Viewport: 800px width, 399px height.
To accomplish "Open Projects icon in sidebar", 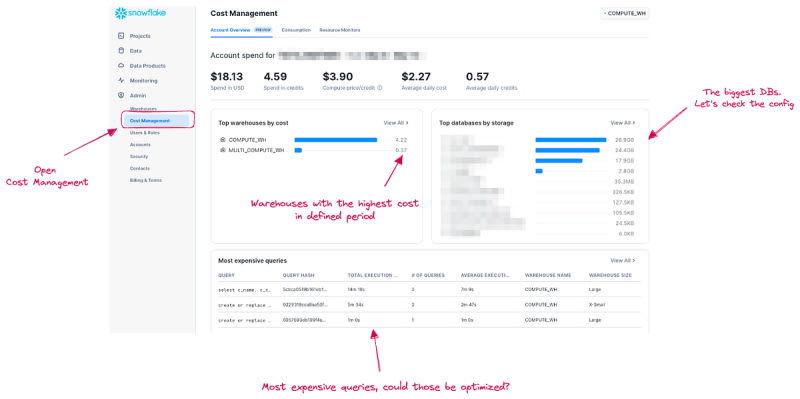I will click(x=121, y=36).
